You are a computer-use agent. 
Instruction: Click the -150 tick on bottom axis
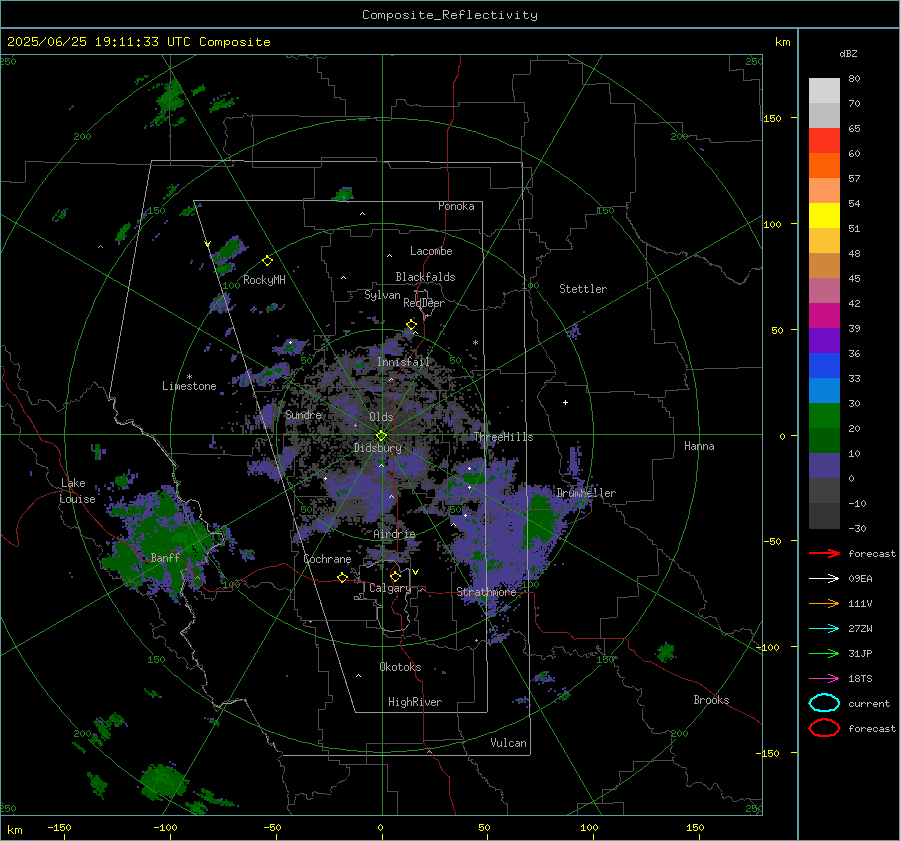(59, 827)
